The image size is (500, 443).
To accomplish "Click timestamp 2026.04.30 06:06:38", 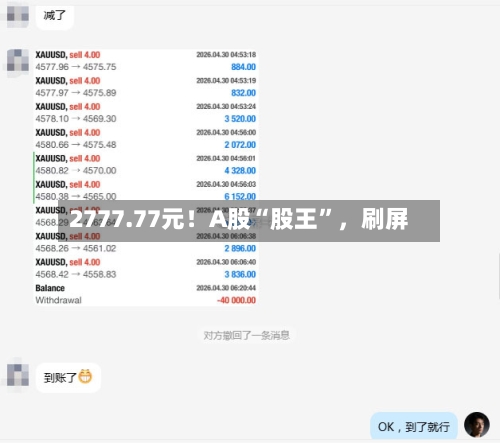I will (226, 236).
